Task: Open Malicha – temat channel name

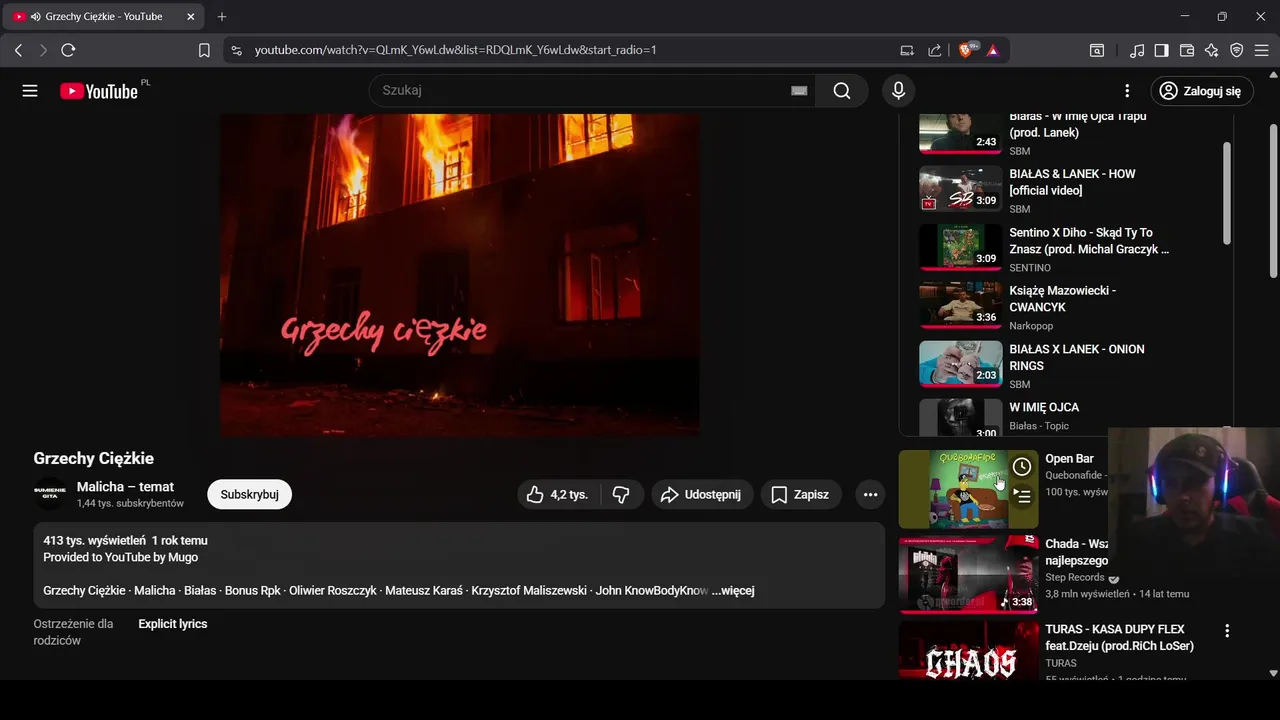Action: pos(125,487)
